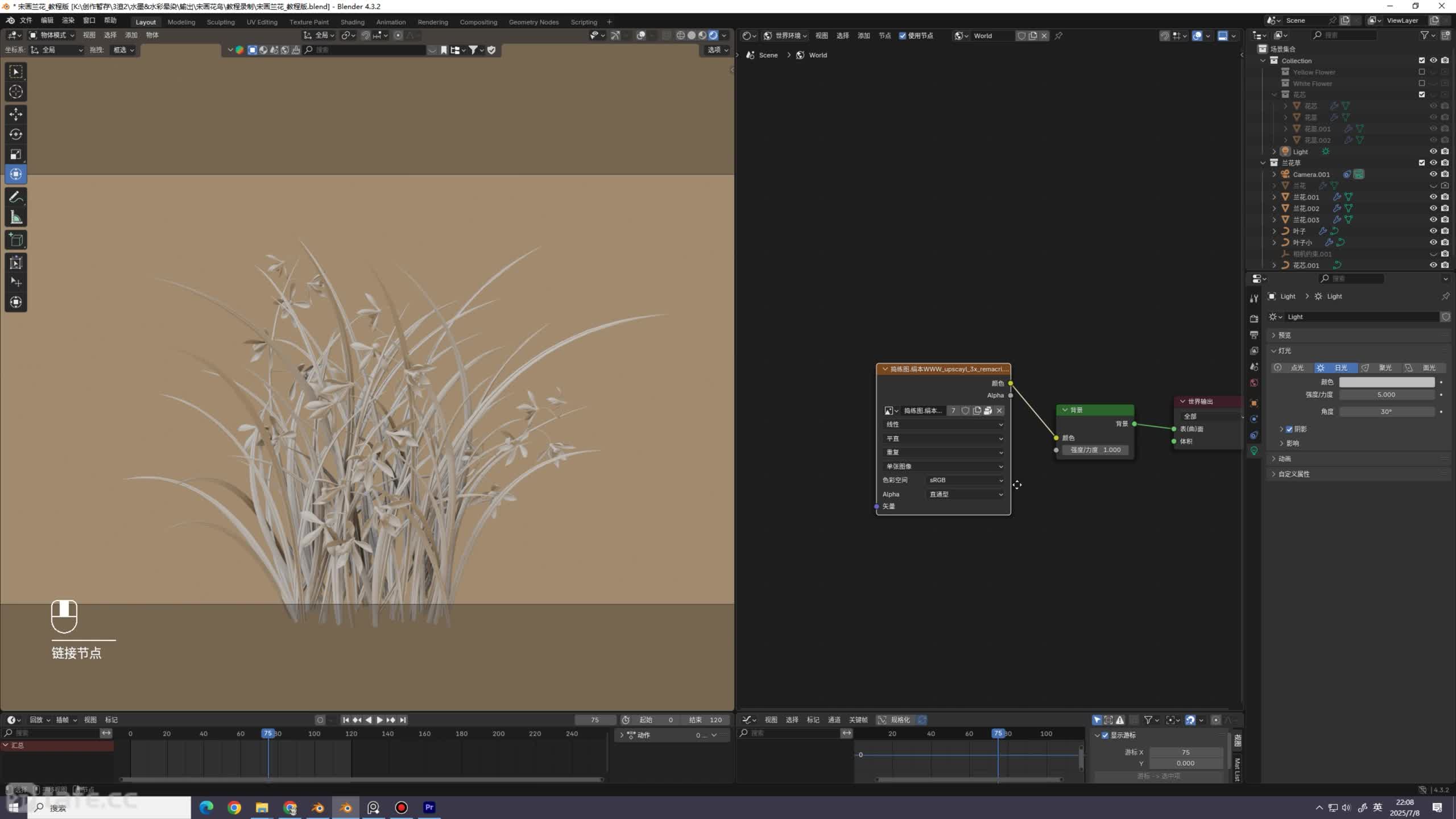Click the Premiere Pro taskbar icon
The height and width of the screenshot is (819, 1456).
coord(429,807)
